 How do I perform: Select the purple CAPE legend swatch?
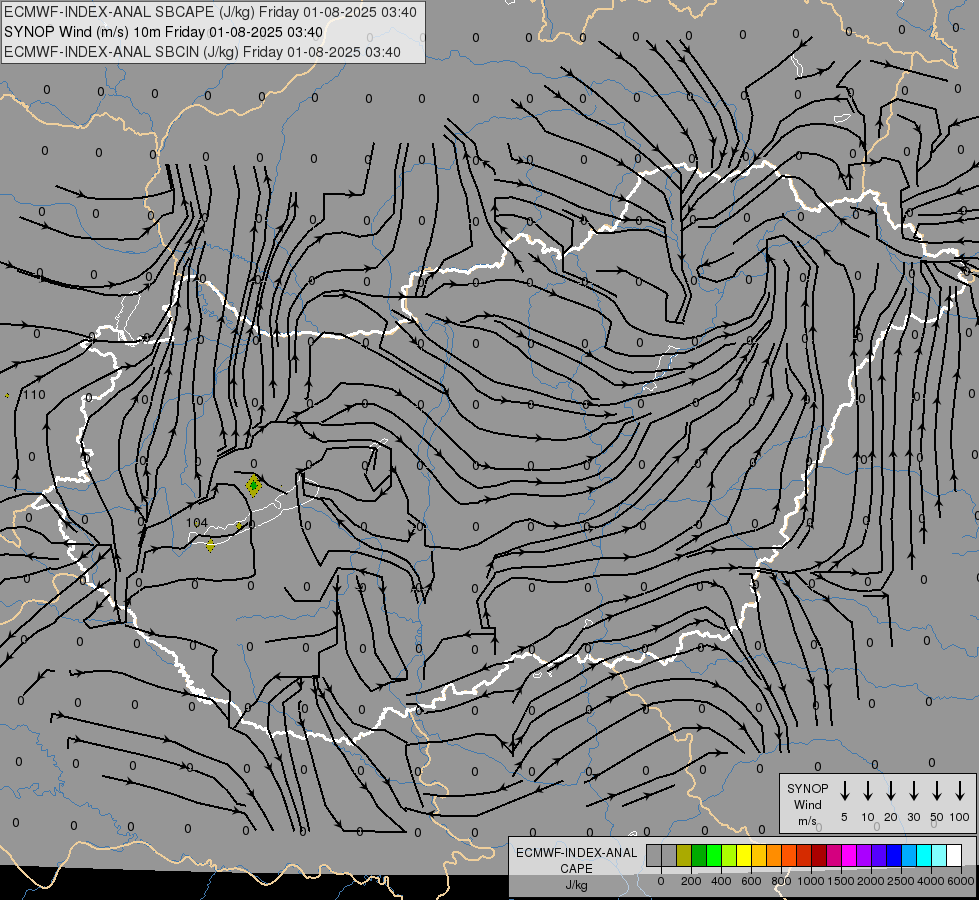pos(863,856)
